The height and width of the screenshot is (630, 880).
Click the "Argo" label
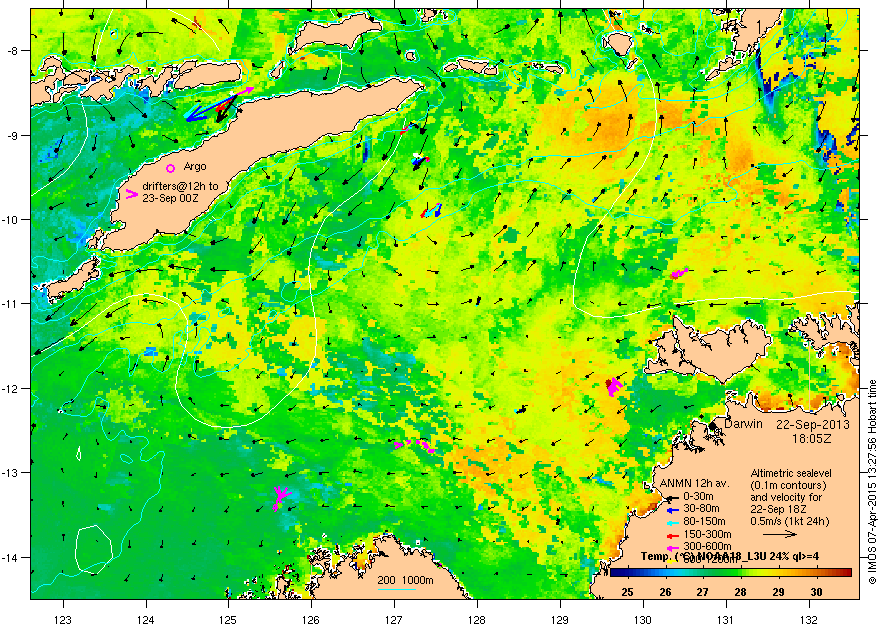tap(195, 167)
